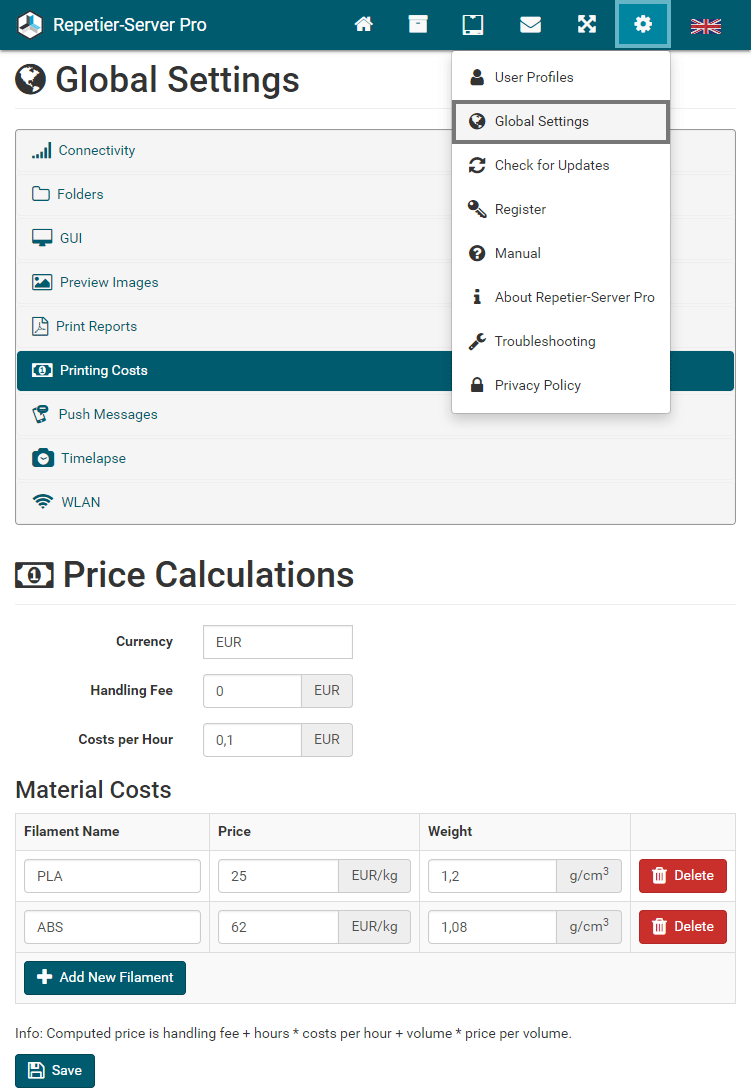Delete the ABS filament row
The width and height of the screenshot is (751, 1088).
coord(682,926)
